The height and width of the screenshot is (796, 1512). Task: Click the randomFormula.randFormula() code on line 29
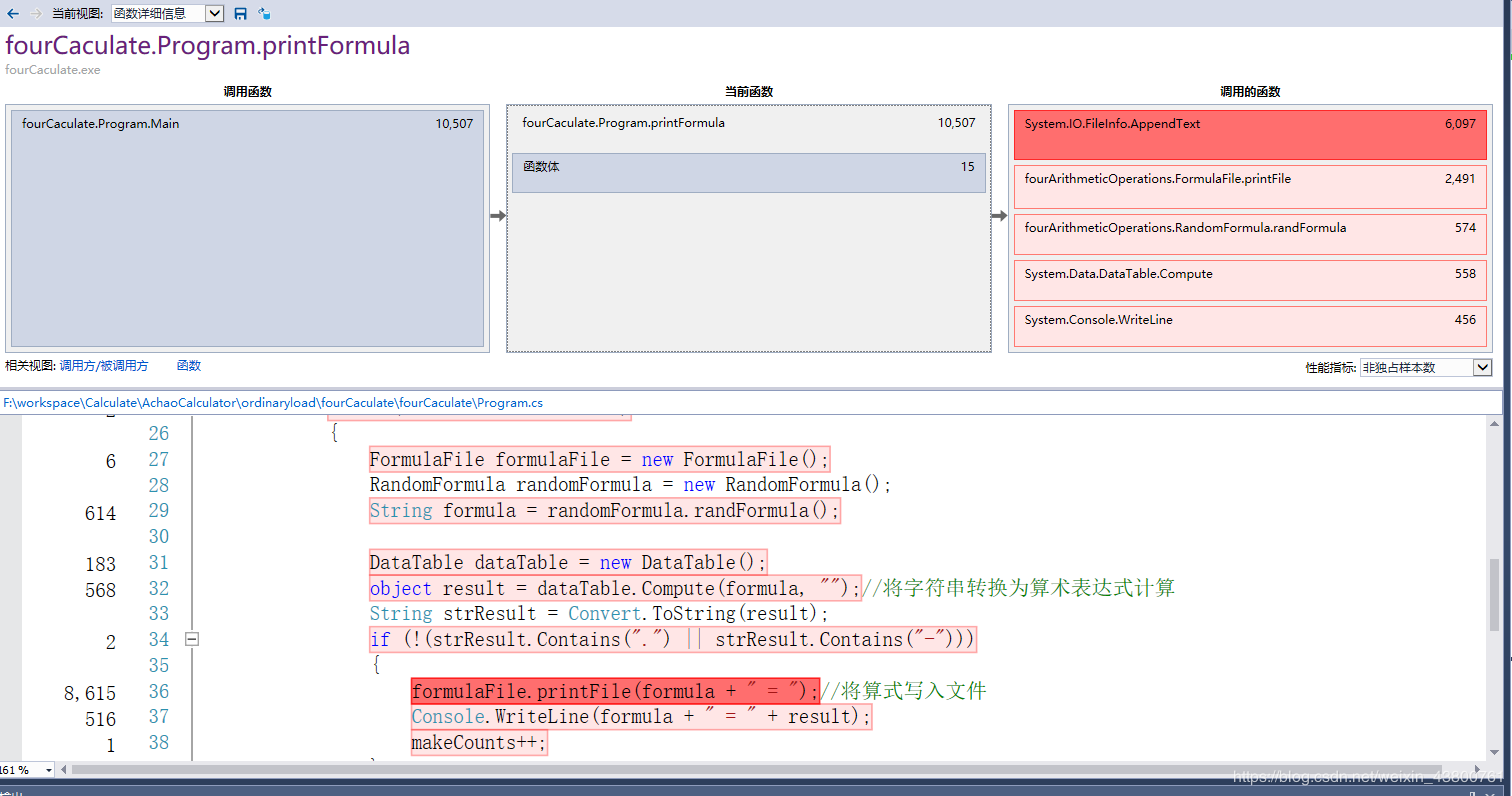[x=604, y=511]
